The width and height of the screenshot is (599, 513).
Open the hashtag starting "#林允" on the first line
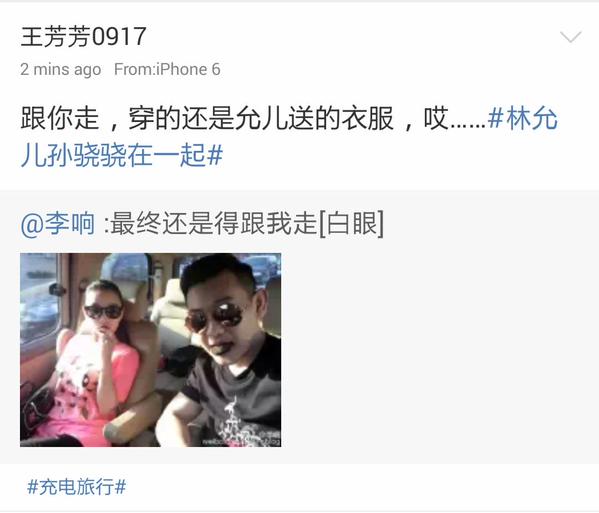coord(523,118)
